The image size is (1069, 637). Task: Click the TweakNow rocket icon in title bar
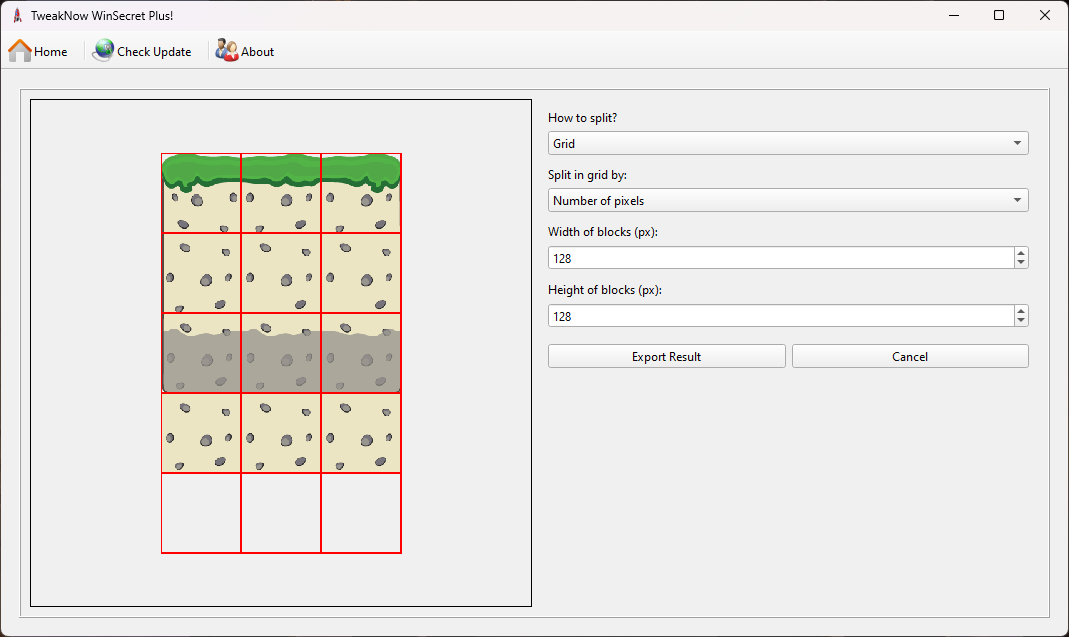17,15
